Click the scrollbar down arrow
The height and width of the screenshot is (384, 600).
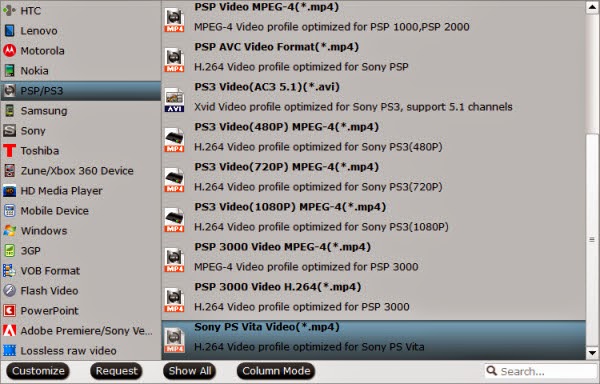coord(592,353)
